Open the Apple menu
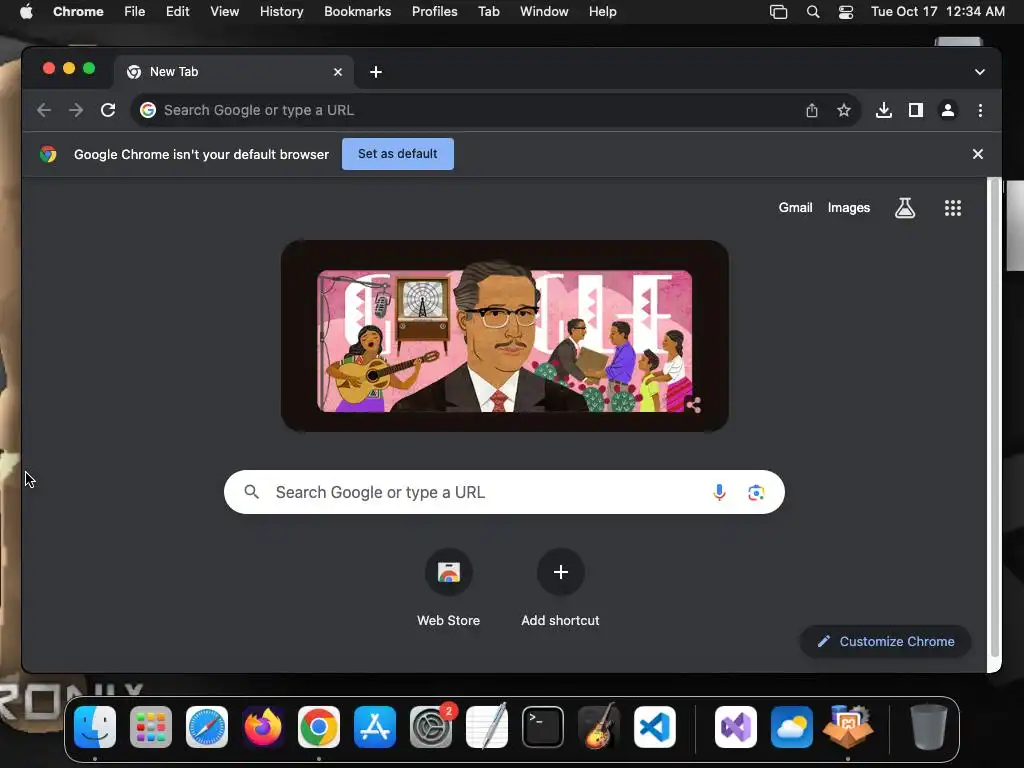 coord(26,12)
